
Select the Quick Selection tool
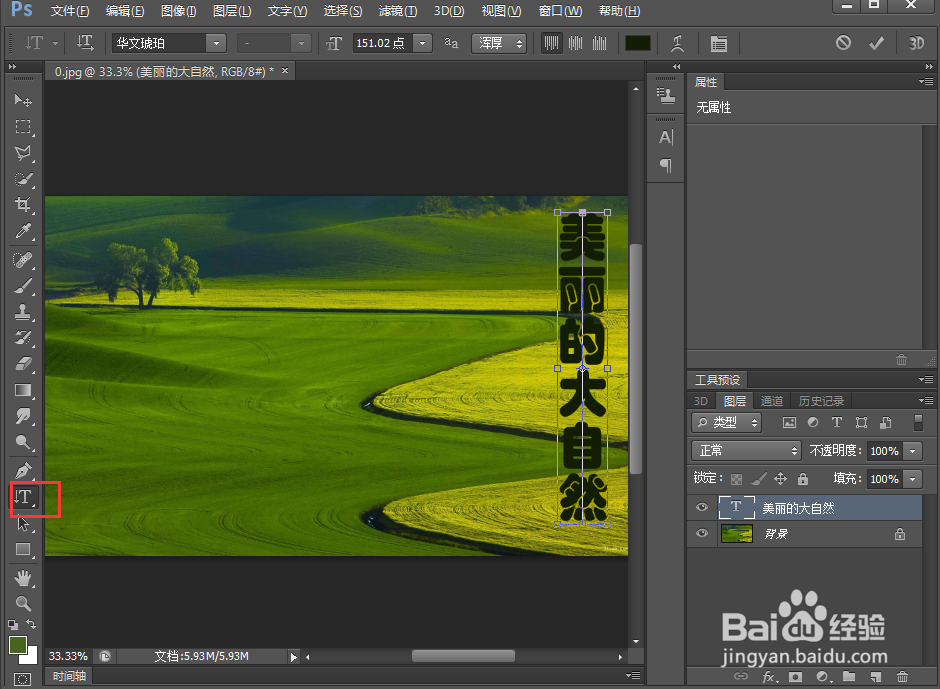[23, 179]
